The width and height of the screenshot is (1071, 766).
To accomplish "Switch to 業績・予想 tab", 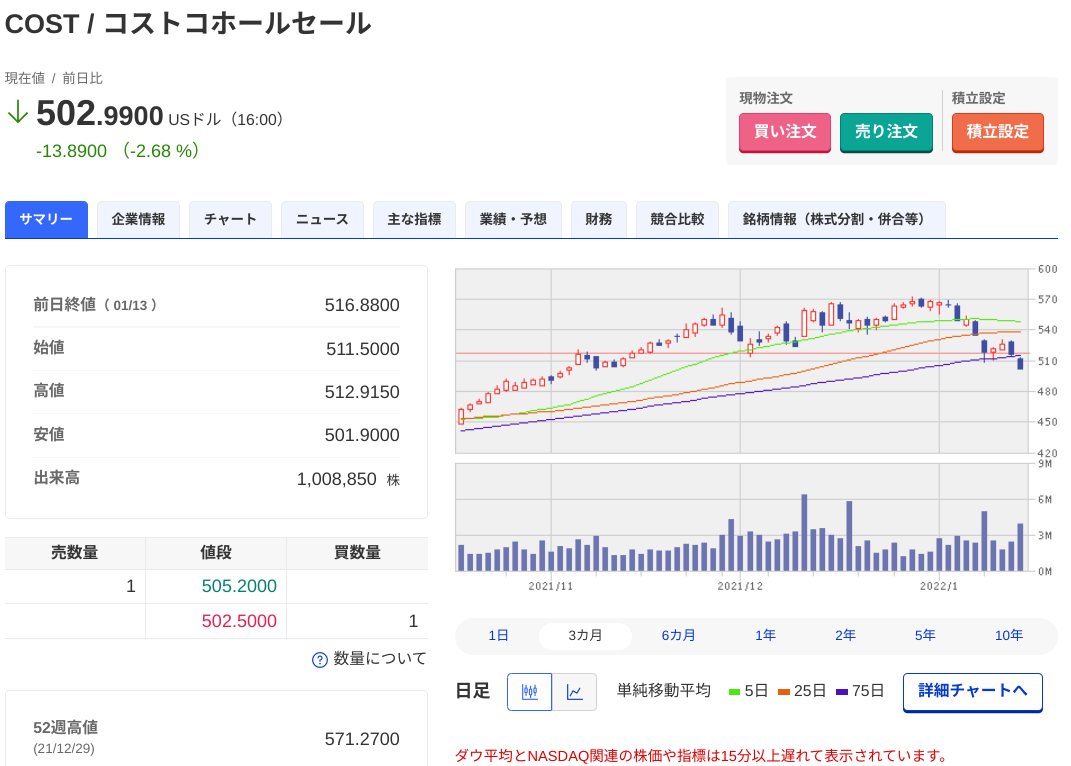I will point(513,219).
